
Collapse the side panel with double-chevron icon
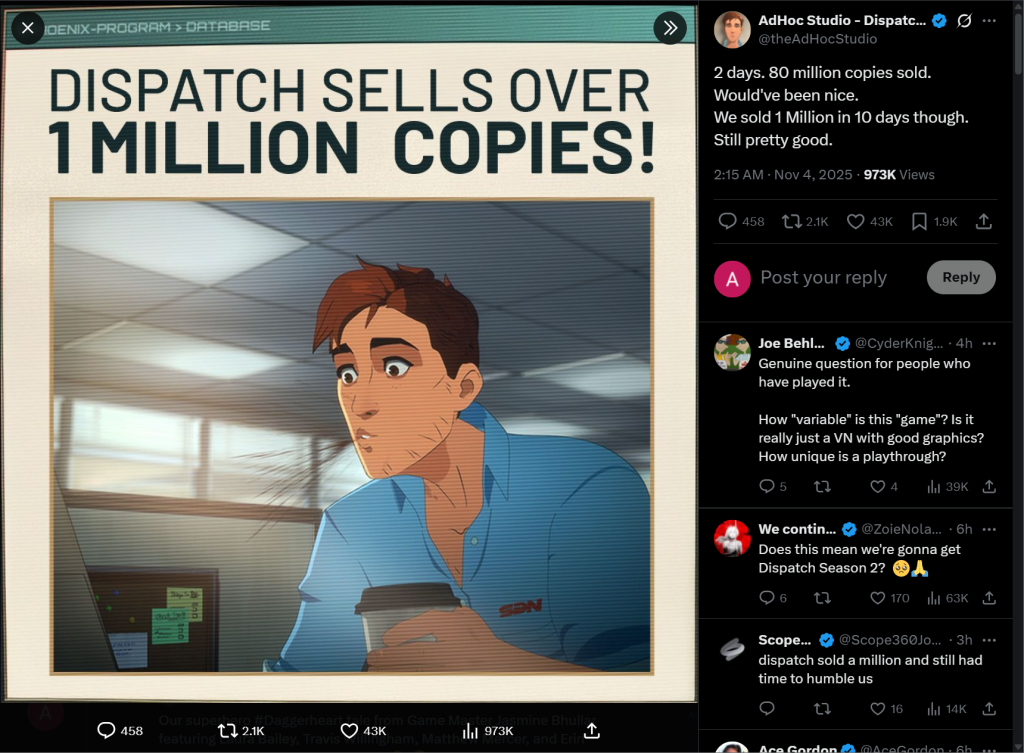pyautogui.click(x=670, y=28)
